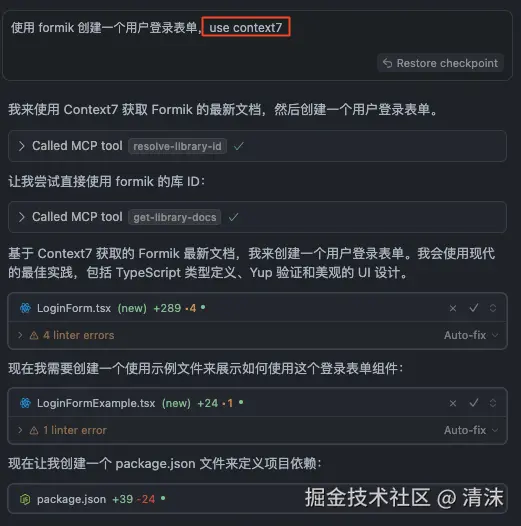Accept LoginForm.tsx changes with checkmark icon
This screenshot has width=521, height=526.
pos(474,308)
